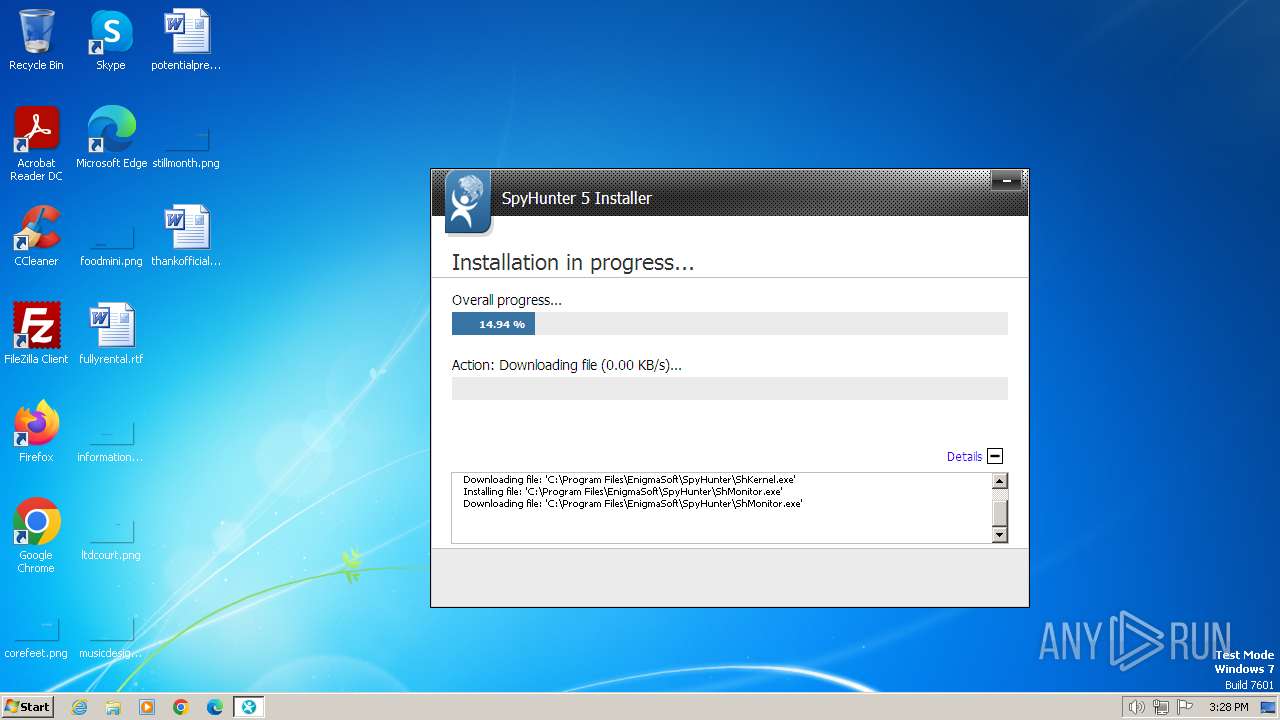Image resolution: width=1280 pixels, height=720 pixels.
Task: Launch FileZilla Client shortcut
Action: click(x=36, y=333)
